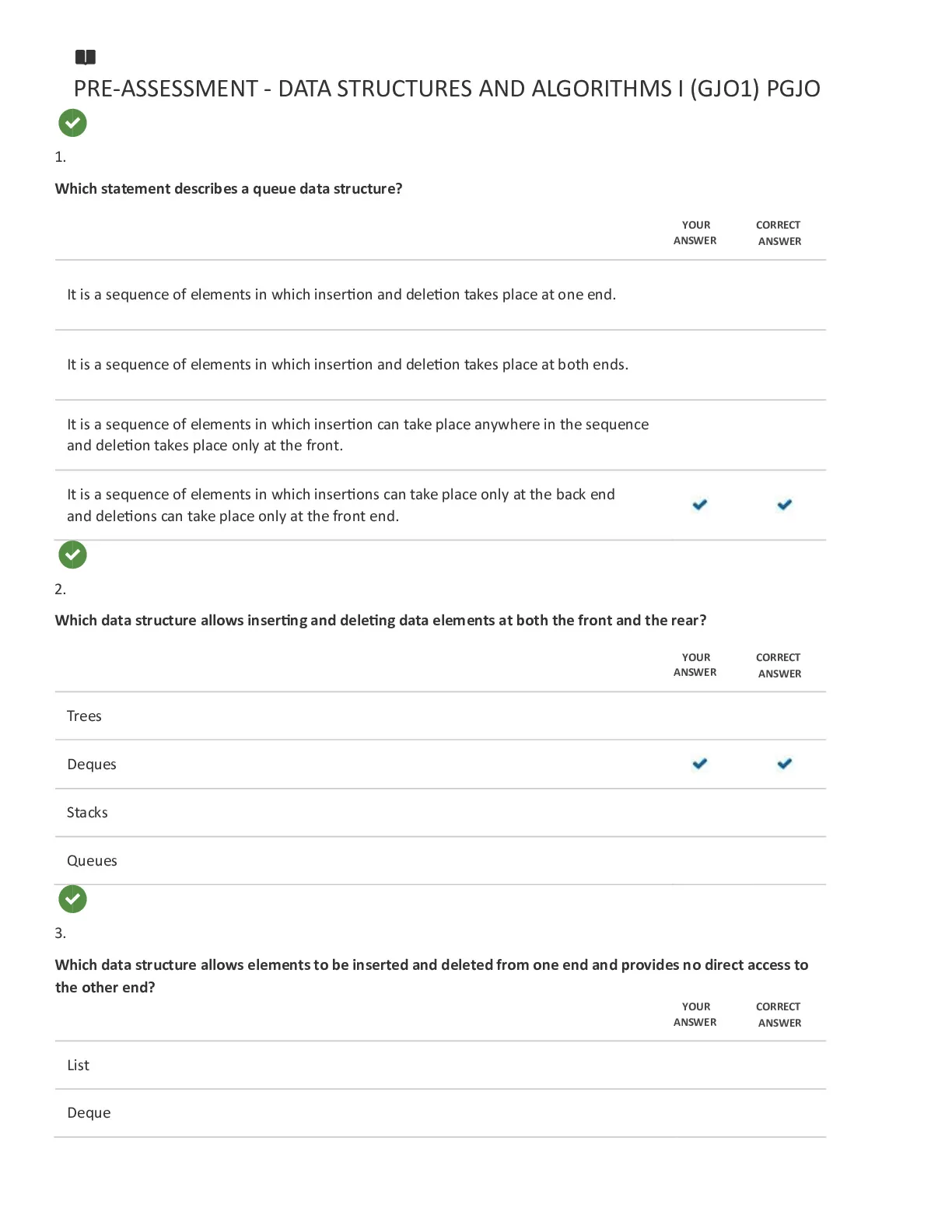Click Correct Answer column header of question 3

click(779, 1014)
